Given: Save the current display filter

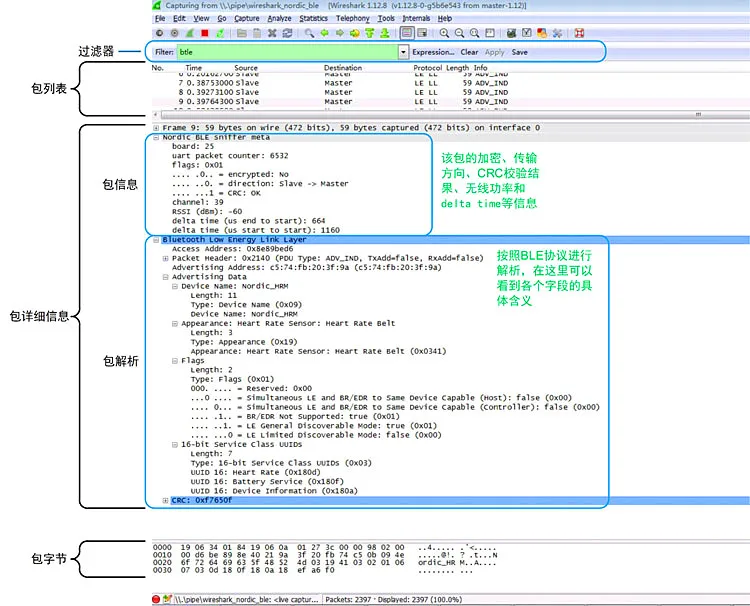Looking at the screenshot, I should tap(519, 52).
